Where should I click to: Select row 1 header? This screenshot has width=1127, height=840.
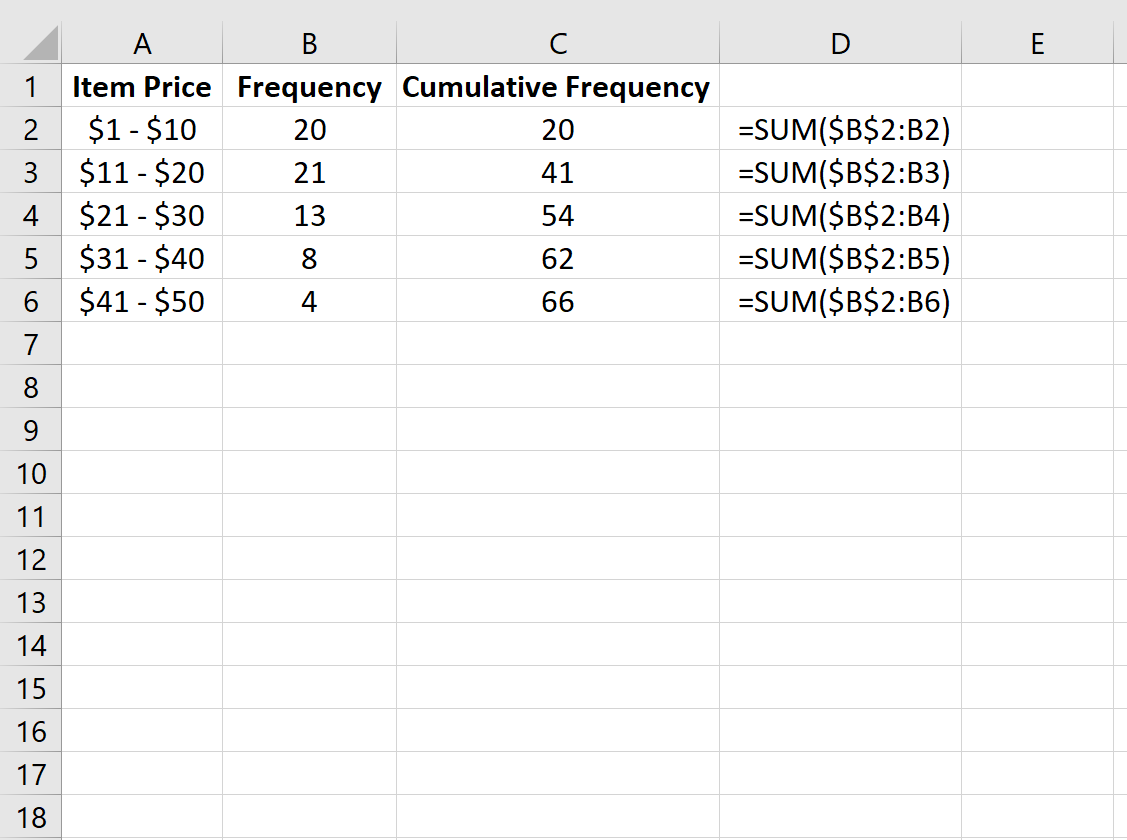point(31,87)
